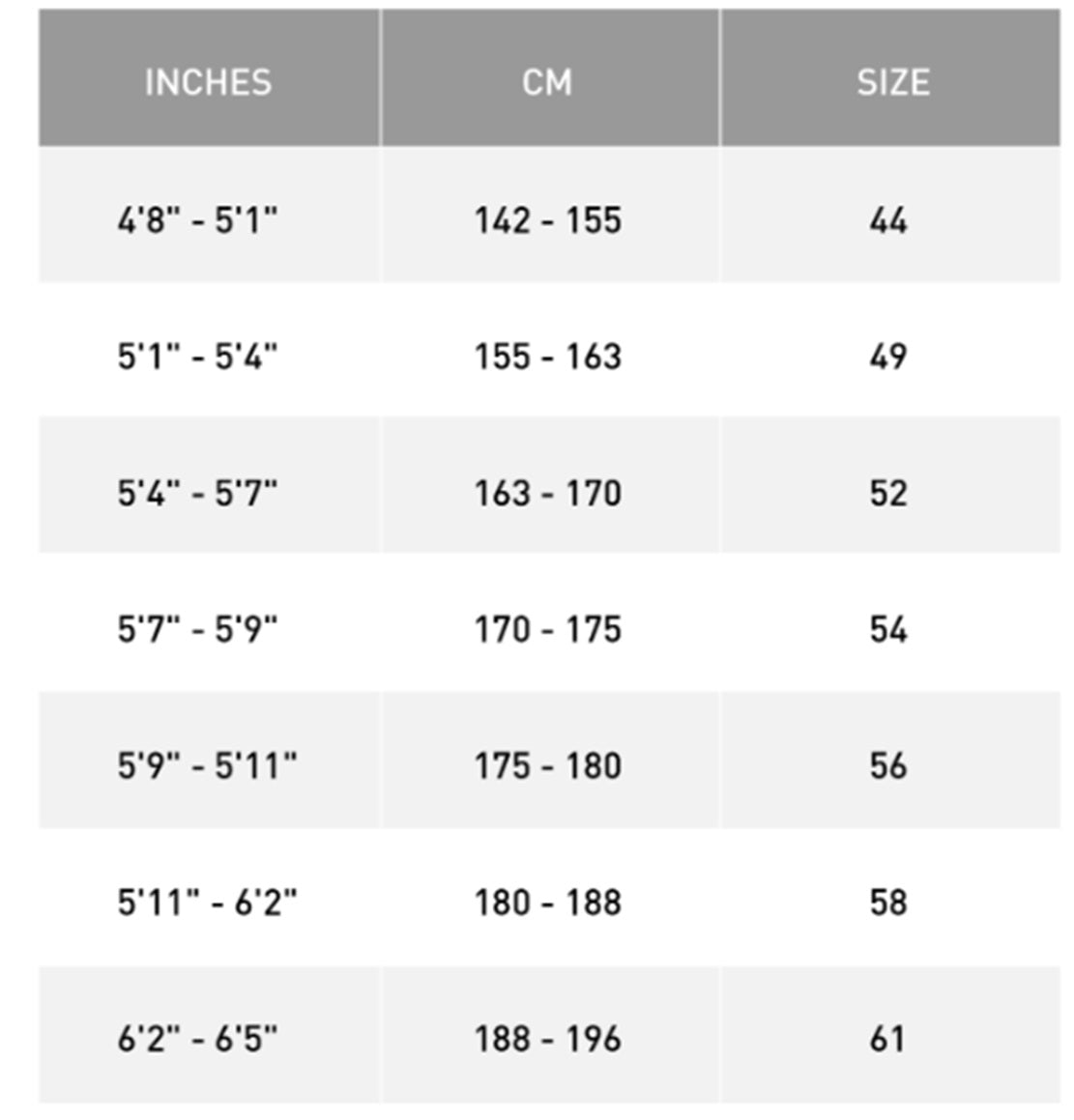
Task: Click the 6'2" - 6'5" height cell
Action: [197, 1039]
